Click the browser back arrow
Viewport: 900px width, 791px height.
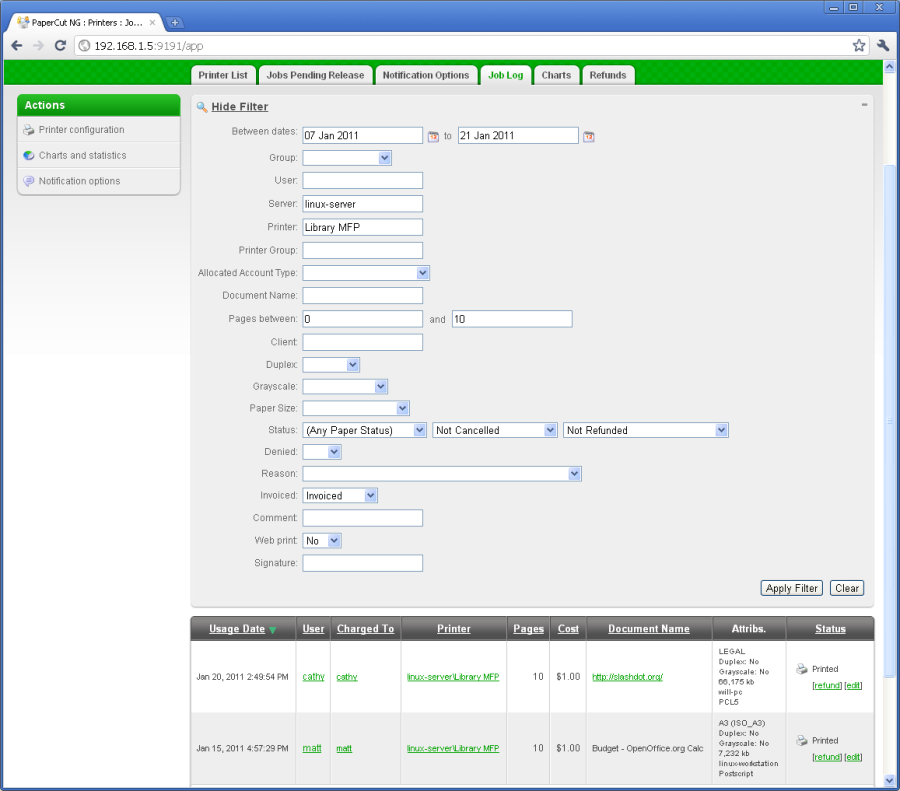tap(17, 45)
